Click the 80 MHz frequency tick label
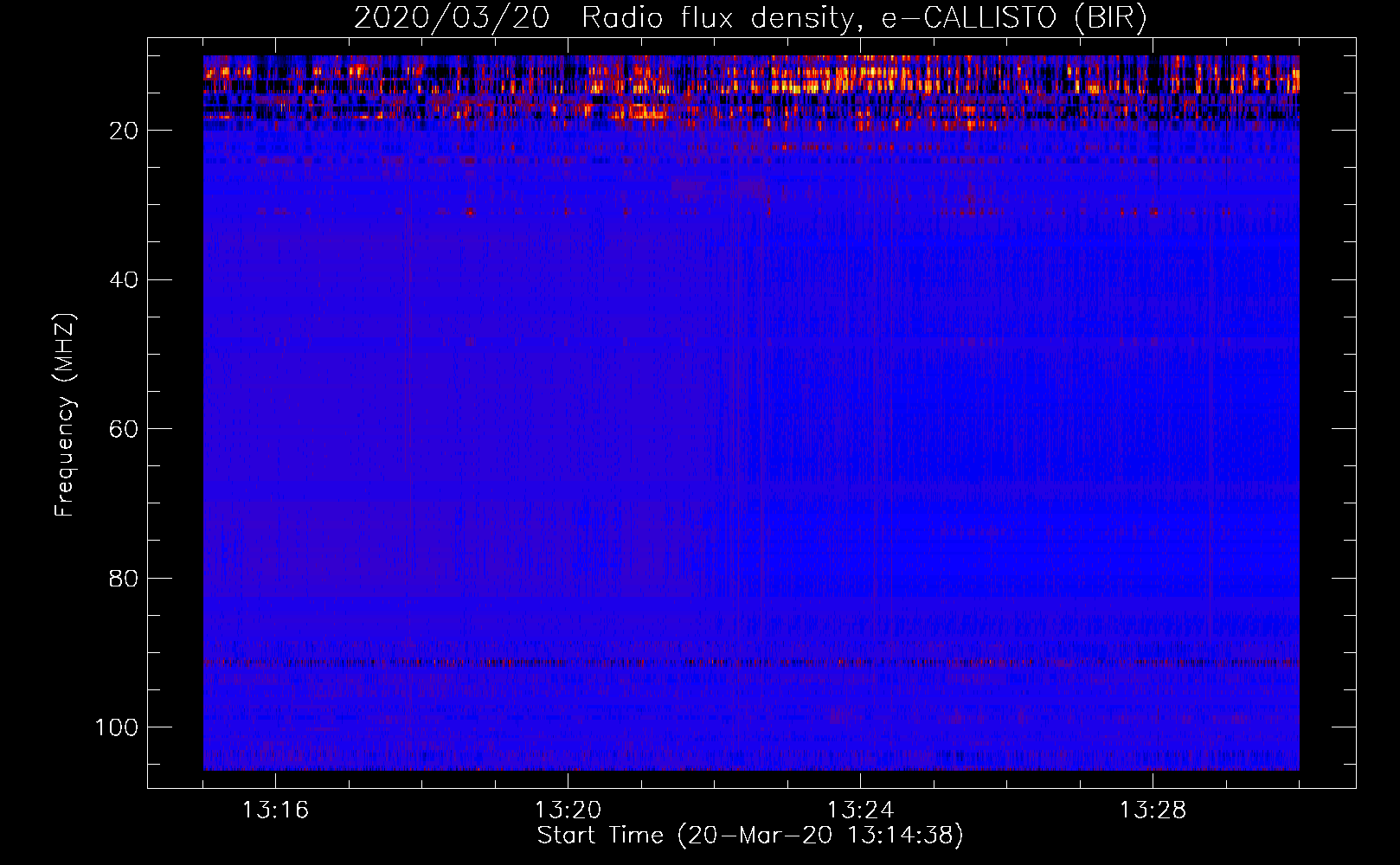1400x865 pixels. pyautogui.click(x=125, y=578)
